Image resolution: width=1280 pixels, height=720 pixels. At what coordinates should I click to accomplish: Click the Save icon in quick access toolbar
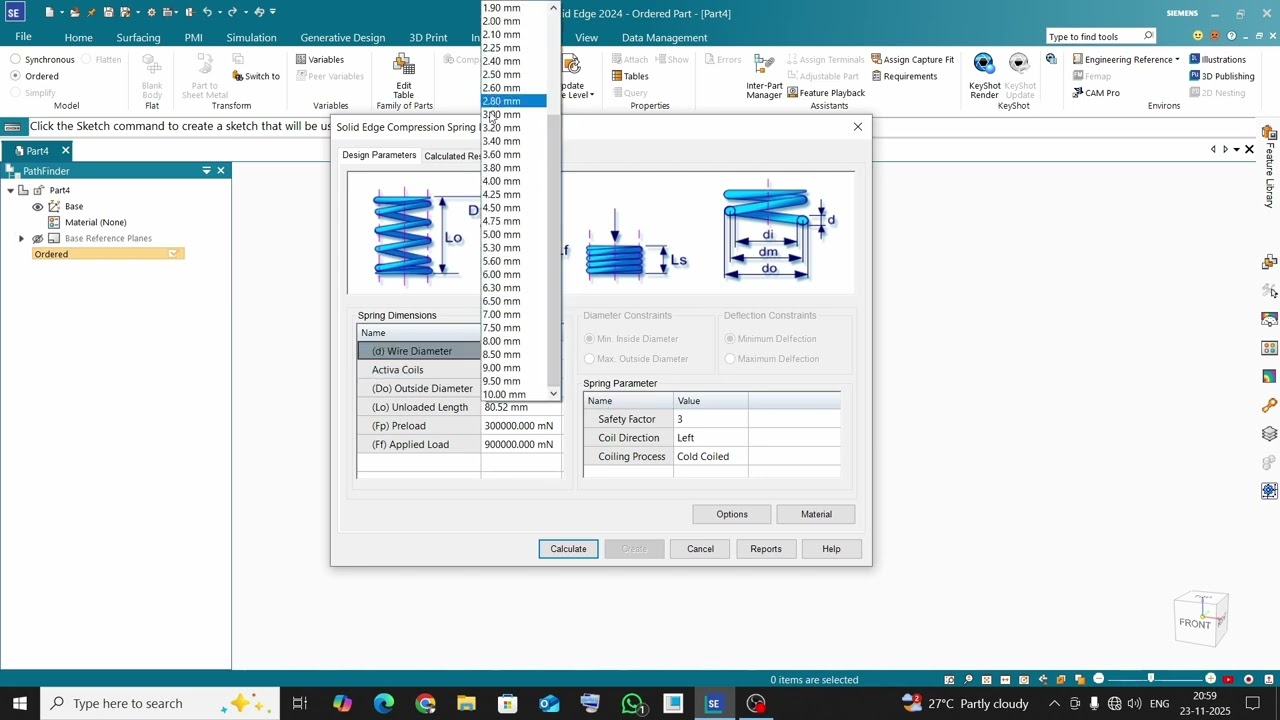(x=108, y=12)
